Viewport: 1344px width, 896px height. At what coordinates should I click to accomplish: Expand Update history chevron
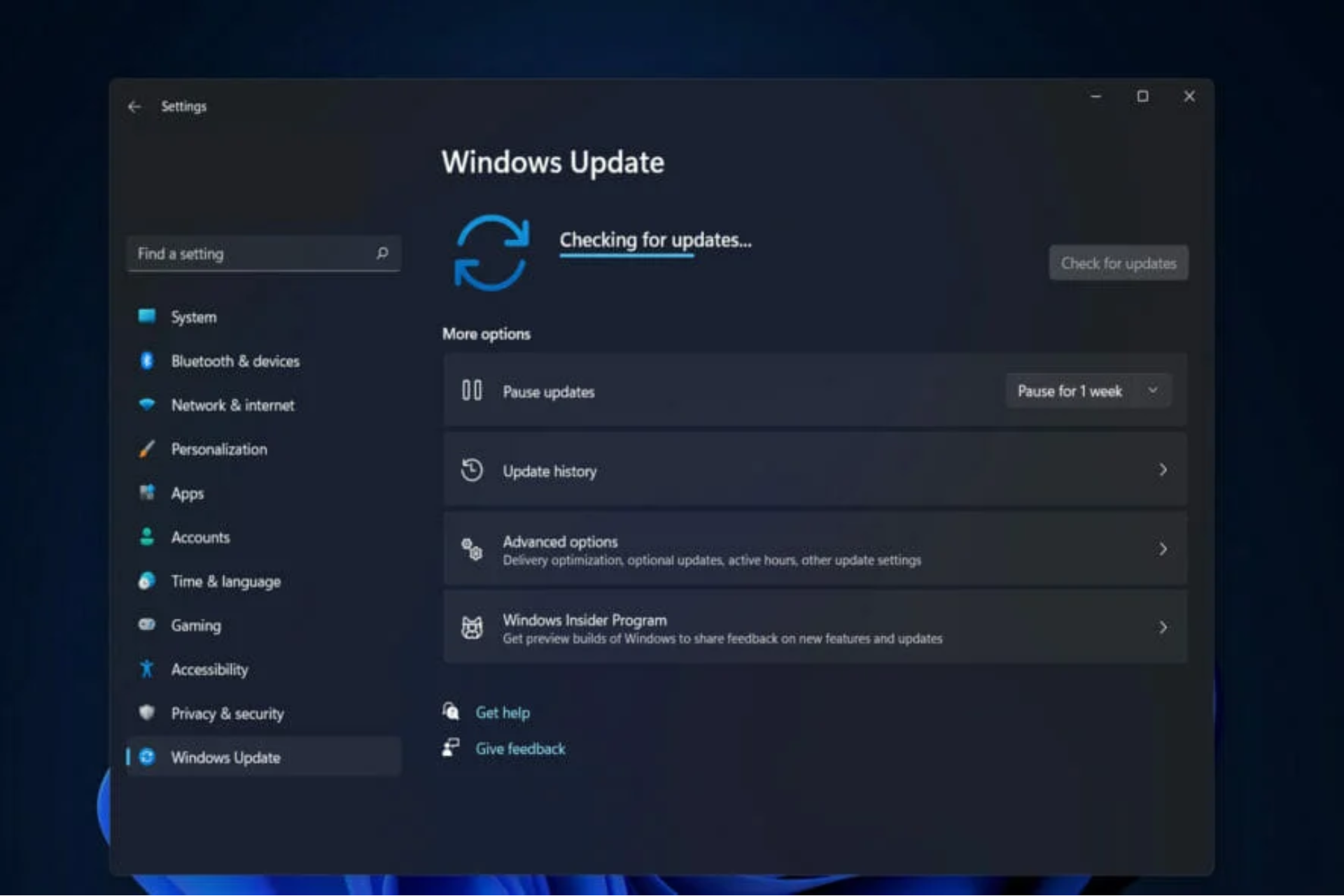(1163, 470)
